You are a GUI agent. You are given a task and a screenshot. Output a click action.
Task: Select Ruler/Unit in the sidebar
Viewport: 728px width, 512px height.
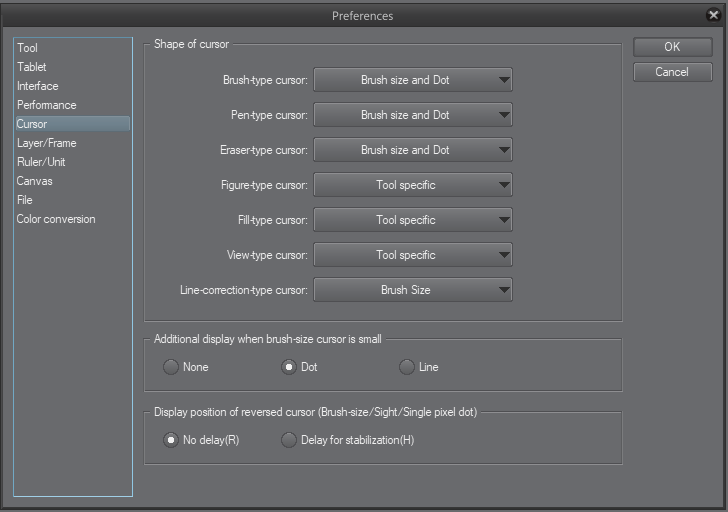42,162
